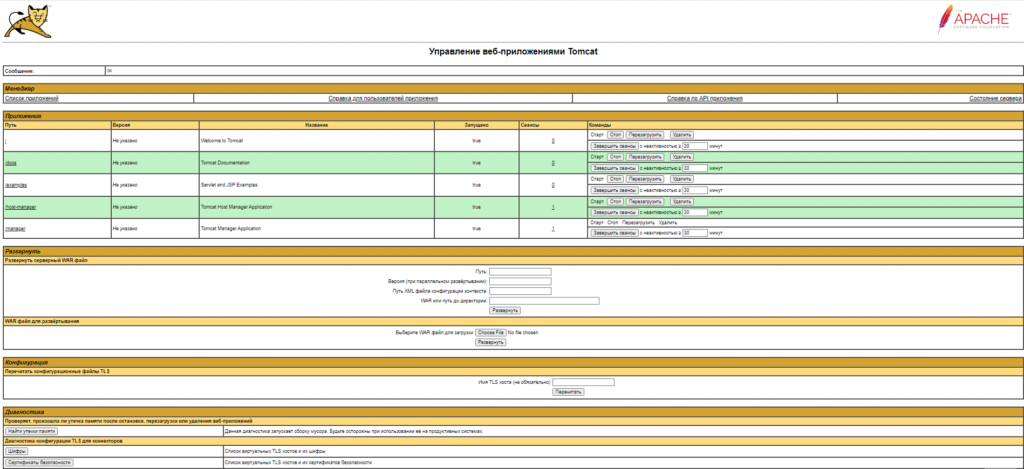The width and height of the screenshot is (1024, 469).
Task: Focus inactivity minutes field for Host Manager row
Action: click(x=694, y=212)
